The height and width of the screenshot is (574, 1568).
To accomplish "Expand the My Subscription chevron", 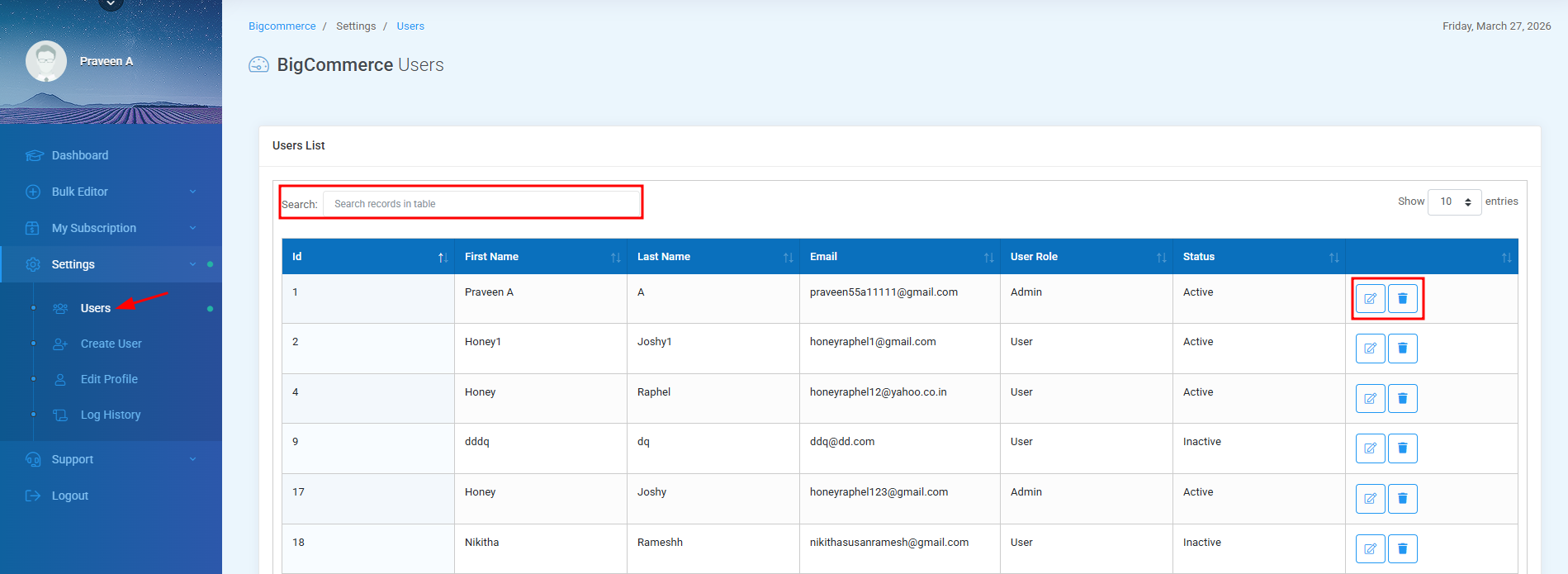I will 192,228.
